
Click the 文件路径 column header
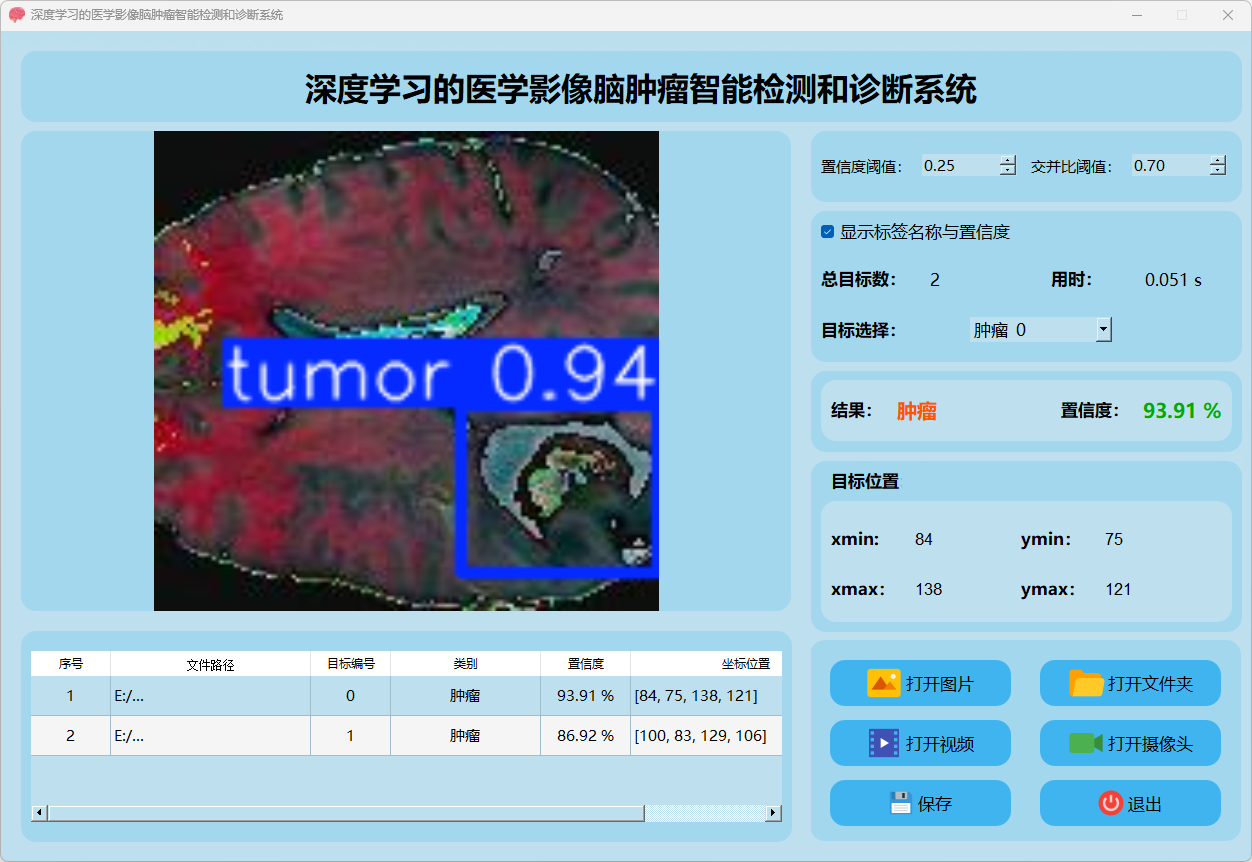[x=210, y=664]
